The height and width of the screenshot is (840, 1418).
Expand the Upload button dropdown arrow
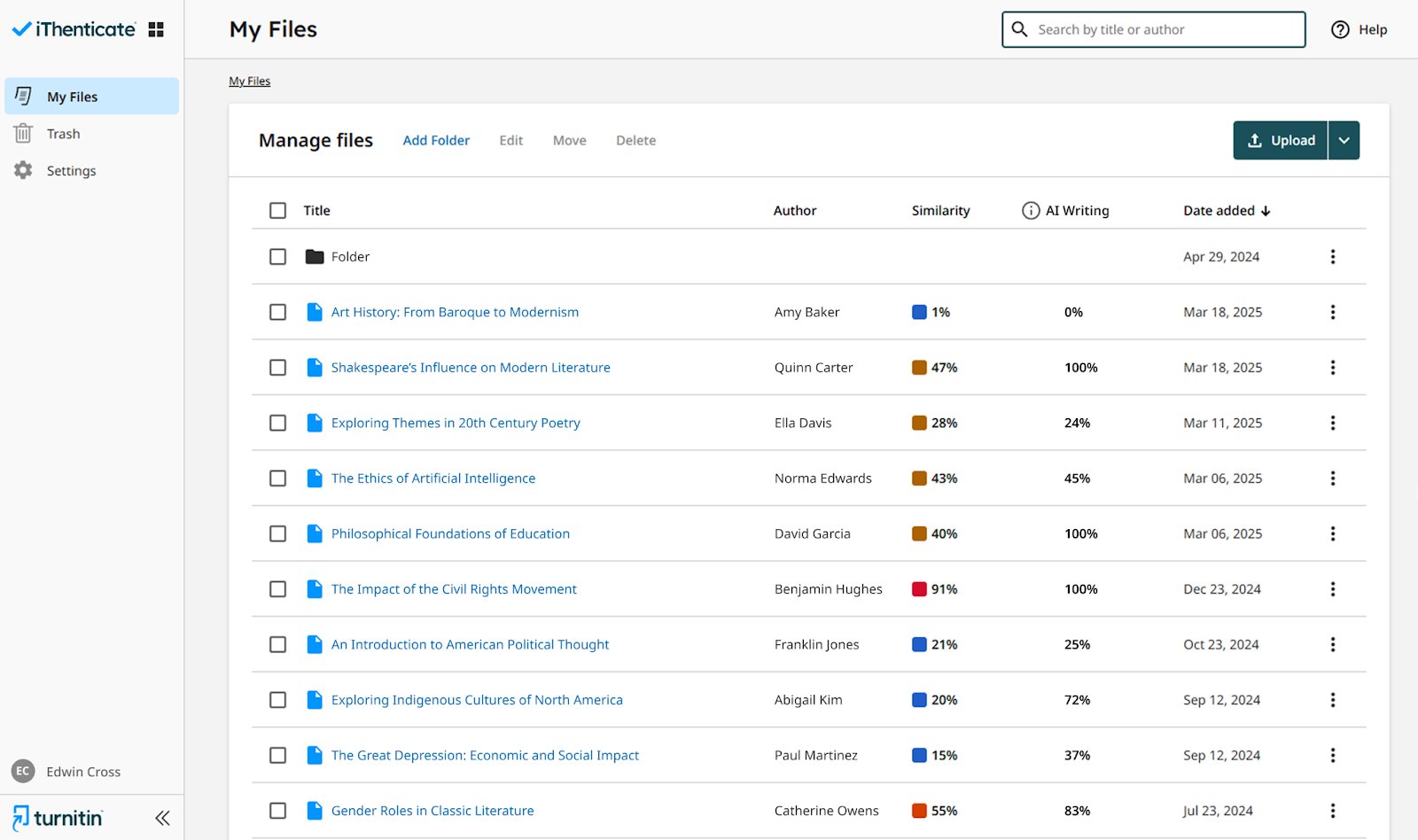click(x=1344, y=140)
